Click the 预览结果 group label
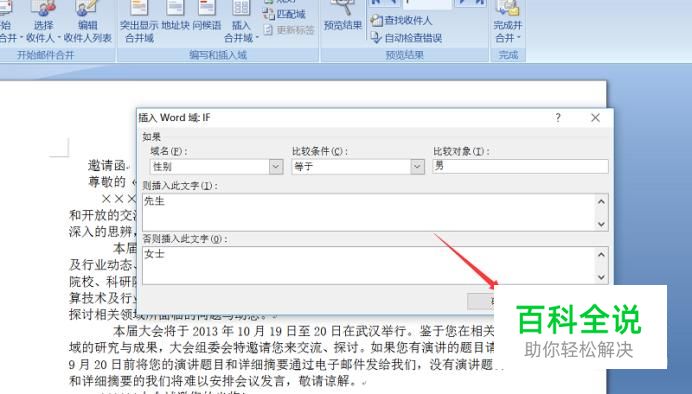The height and width of the screenshot is (394, 692). (405, 55)
